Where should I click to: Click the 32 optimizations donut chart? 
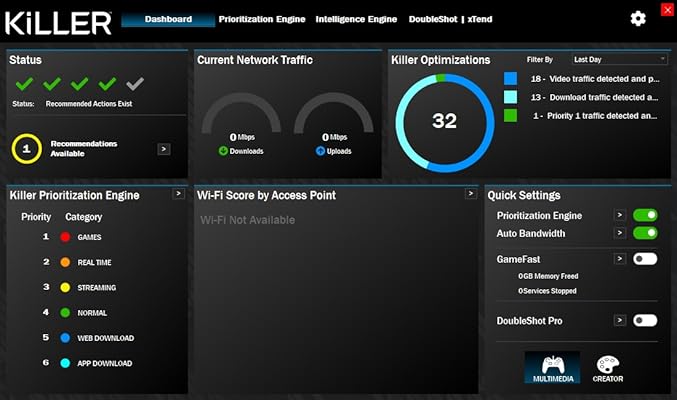click(x=445, y=123)
